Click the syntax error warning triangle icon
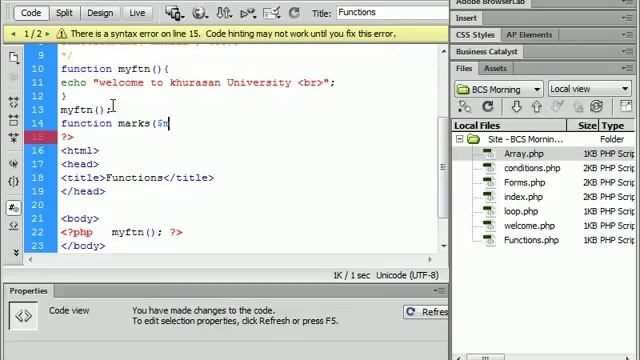This screenshot has height=360, width=640. tap(62, 34)
